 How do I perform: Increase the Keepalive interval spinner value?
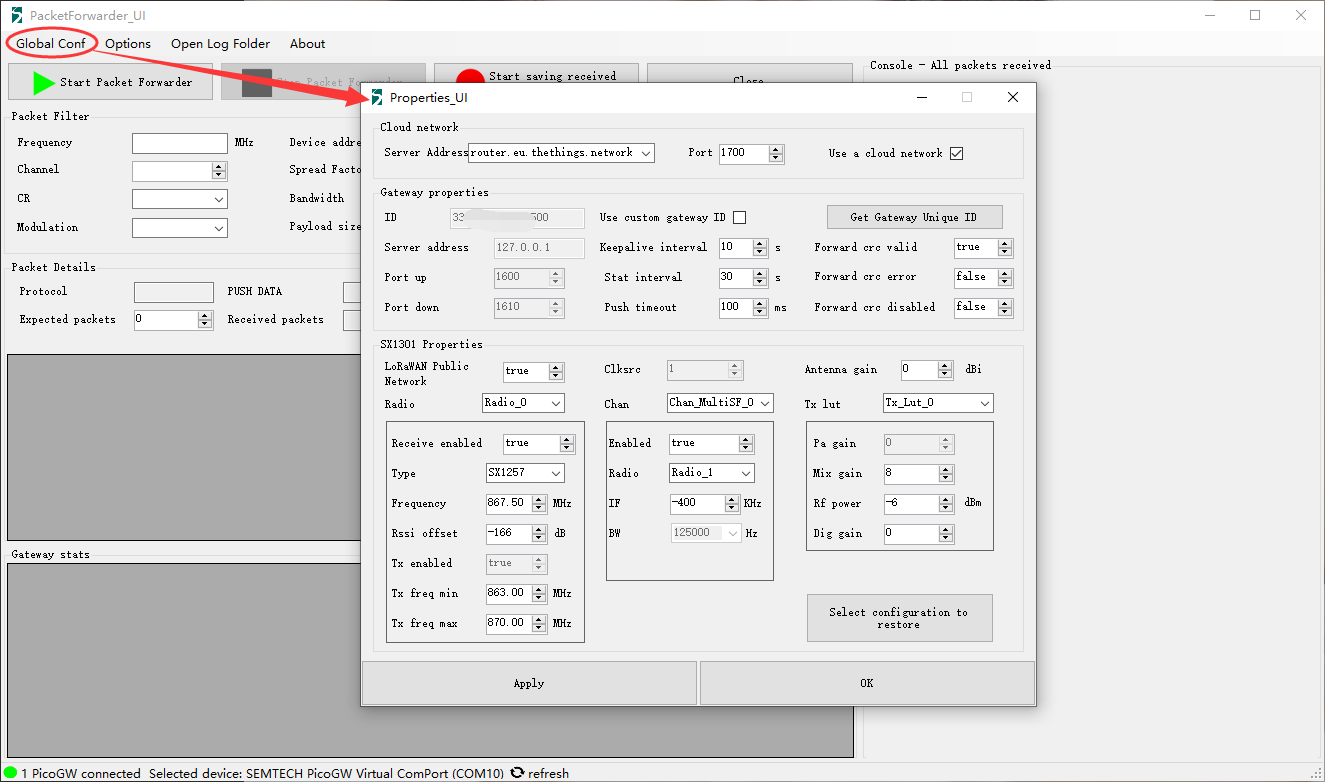pyautogui.click(x=760, y=243)
